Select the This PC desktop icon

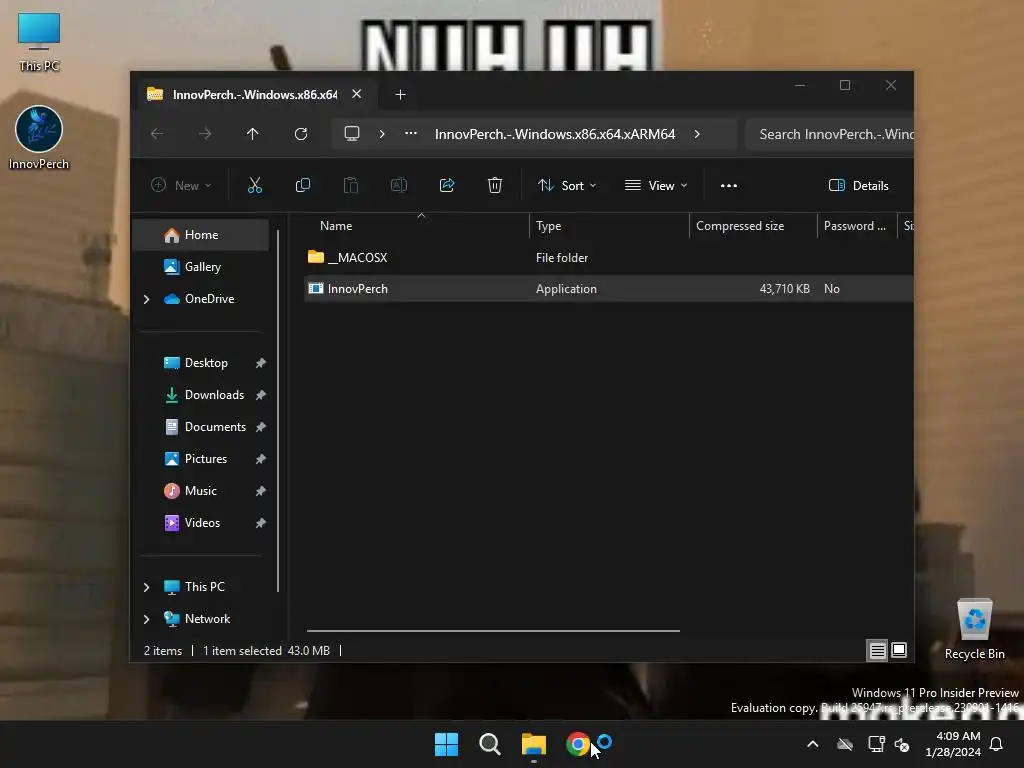[39, 42]
